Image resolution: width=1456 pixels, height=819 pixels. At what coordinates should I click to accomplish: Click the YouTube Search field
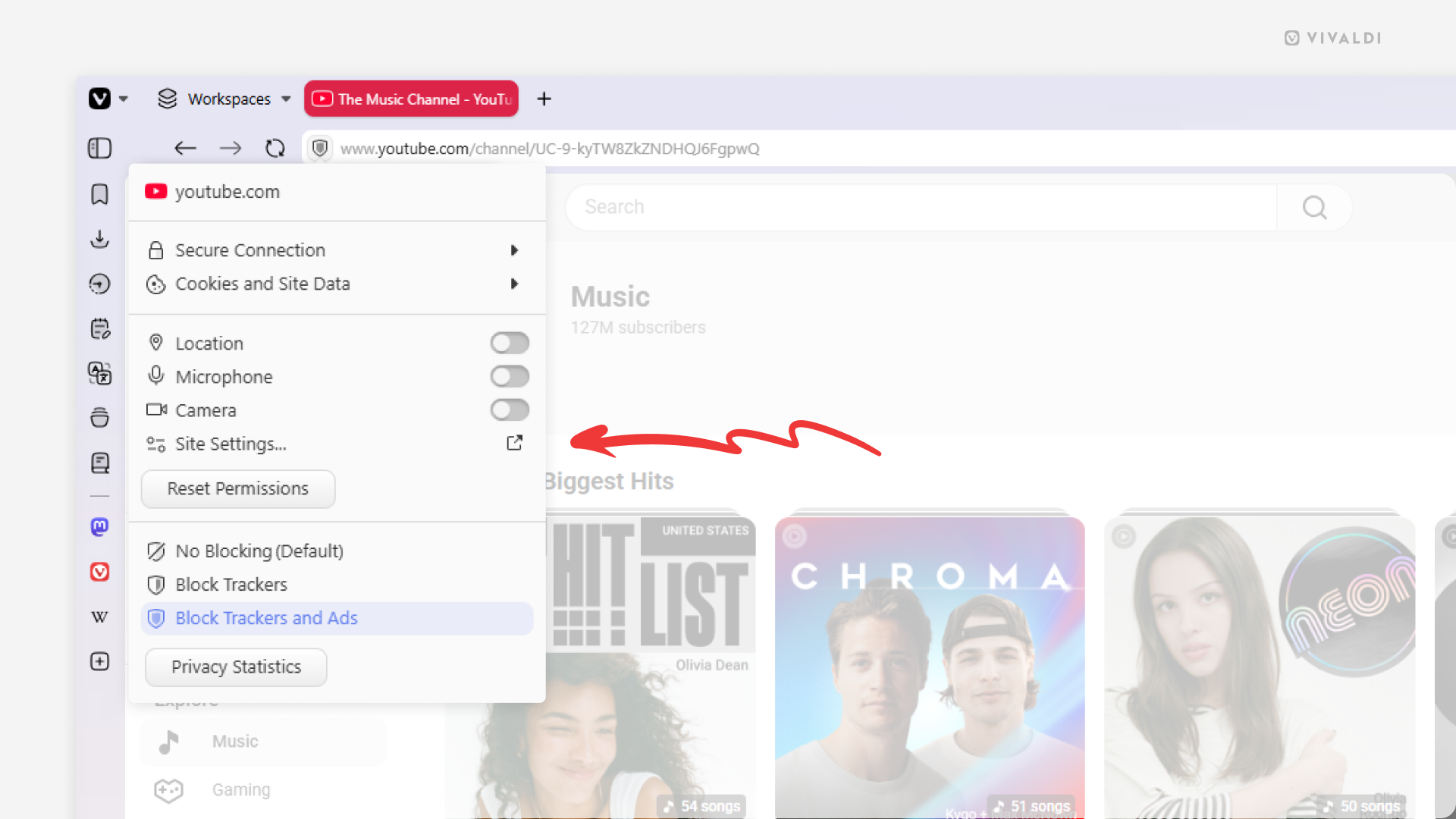pyautogui.click(x=921, y=207)
